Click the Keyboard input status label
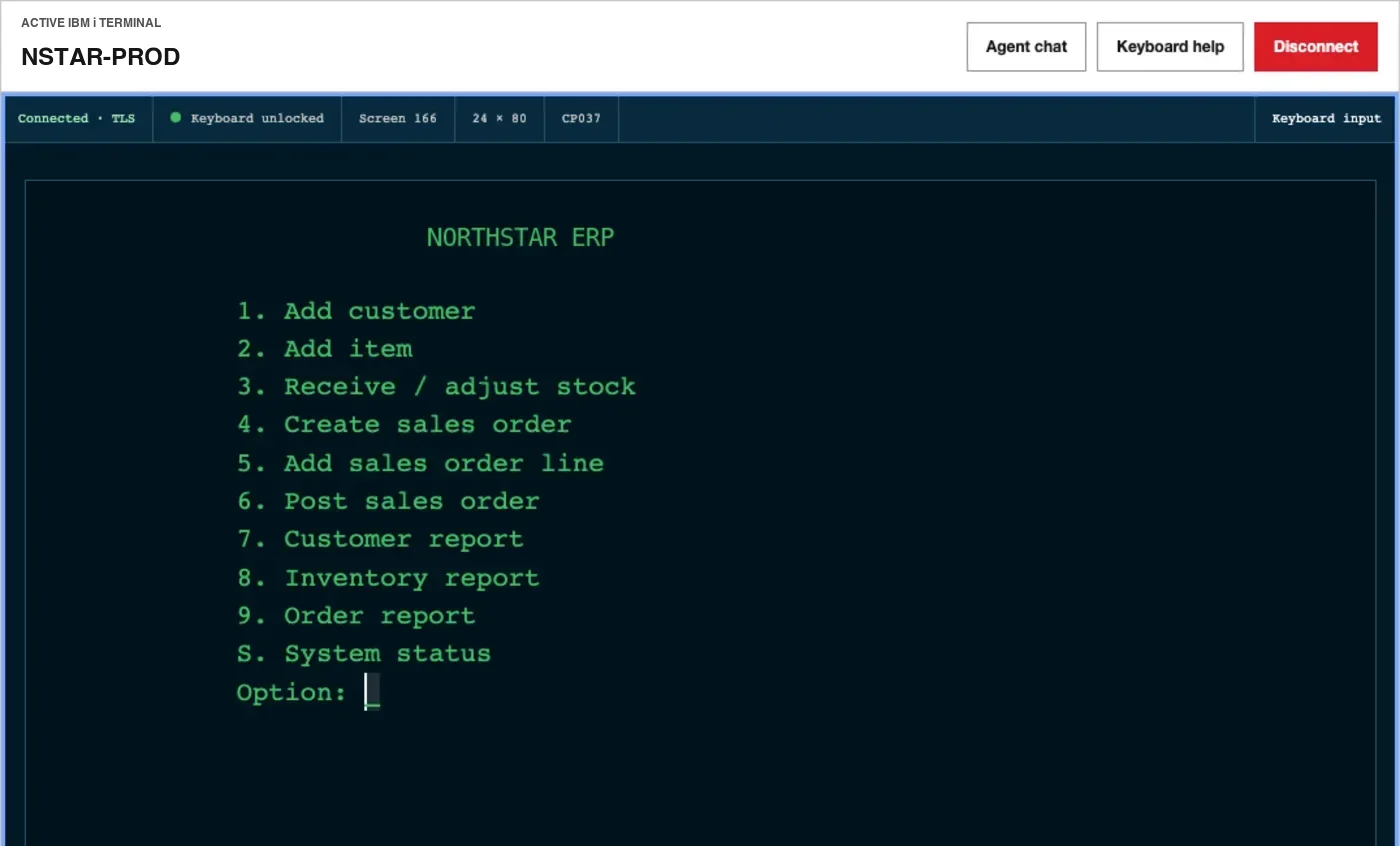This screenshot has width=1400, height=846. tap(1326, 118)
